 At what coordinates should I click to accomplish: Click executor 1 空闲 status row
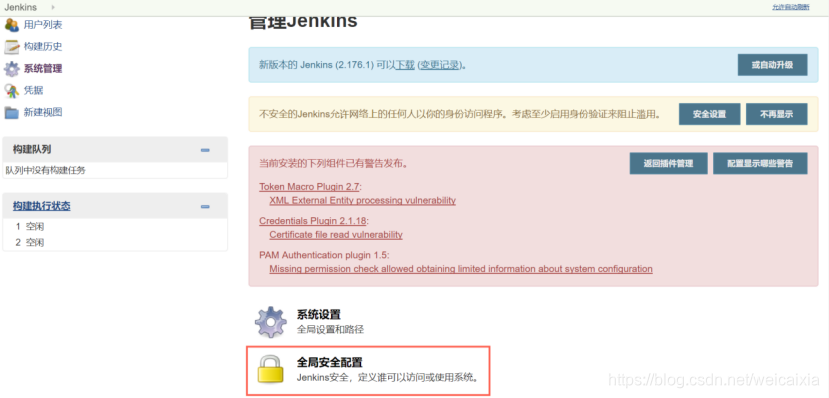[115, 227]
